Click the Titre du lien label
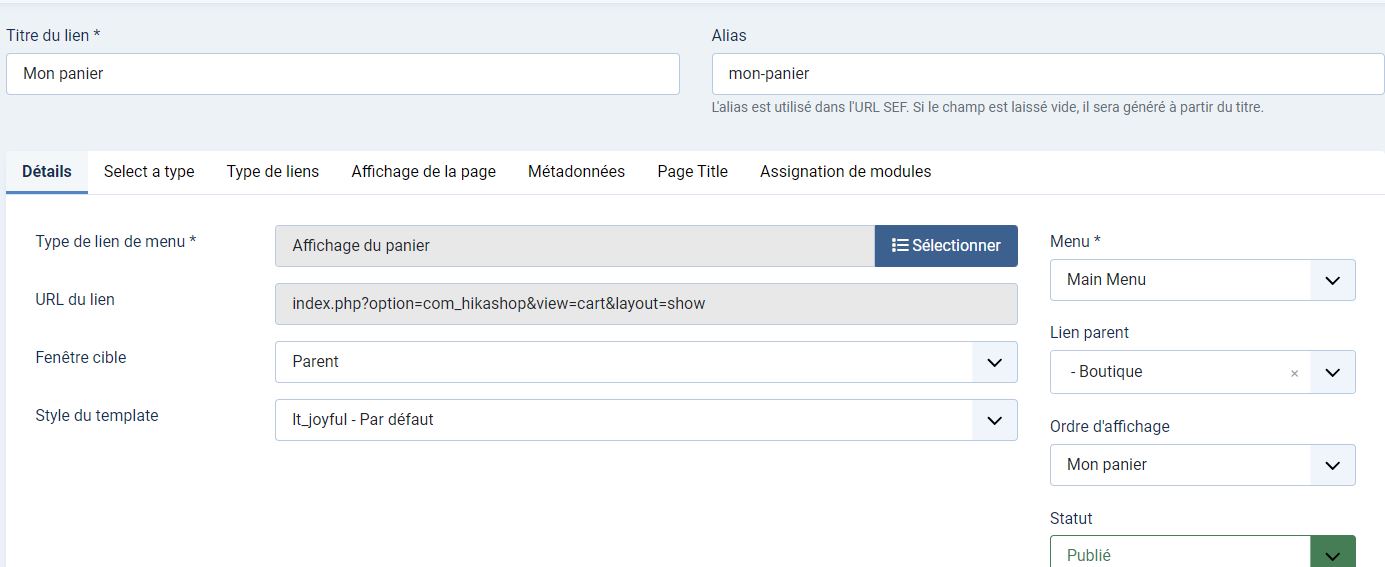The width and height of the screenshot is (1385, 567). coord(53,35)
